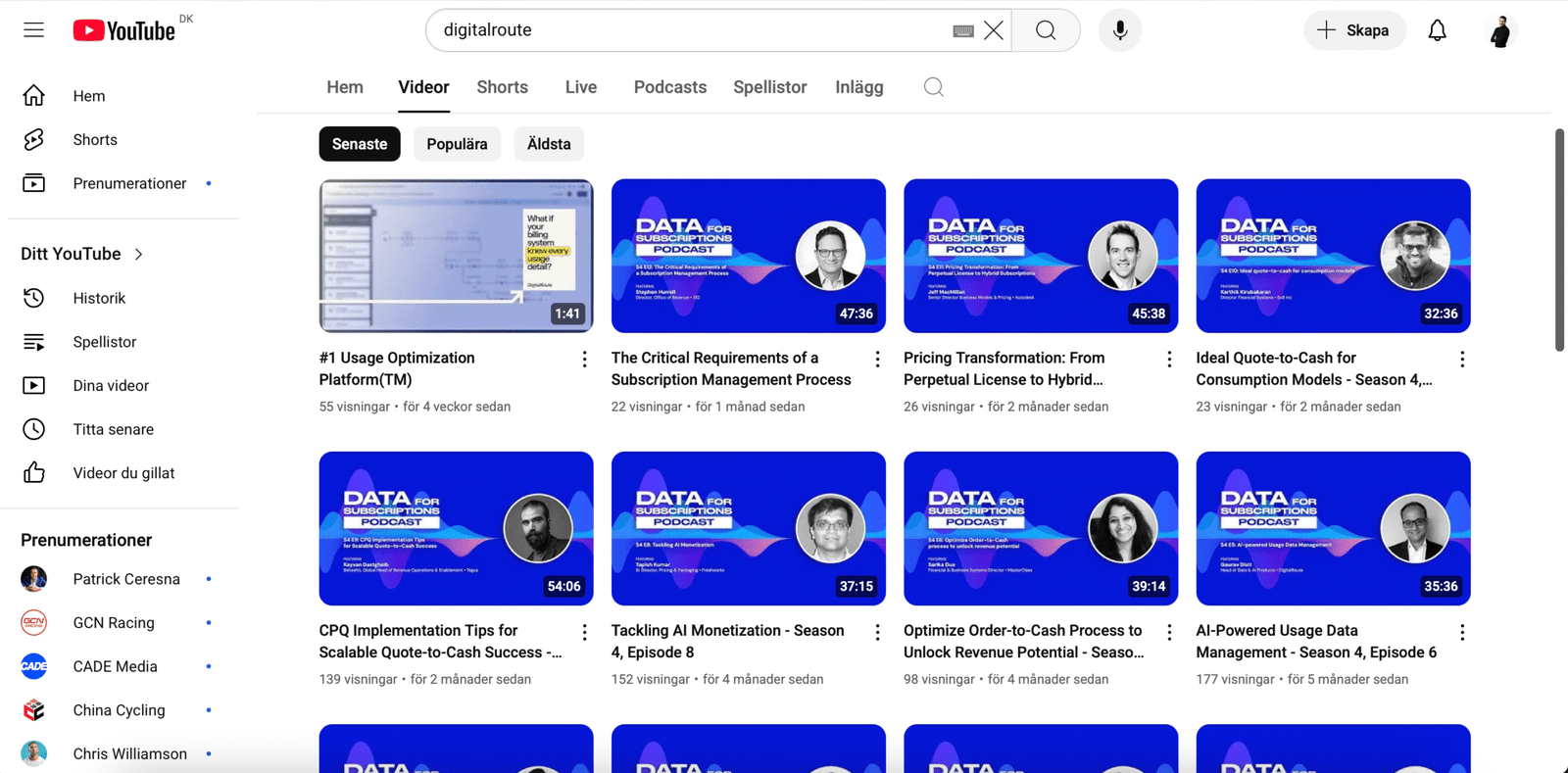Open the 47:36 podcast video thumbnail

click(x=749, y=256)
